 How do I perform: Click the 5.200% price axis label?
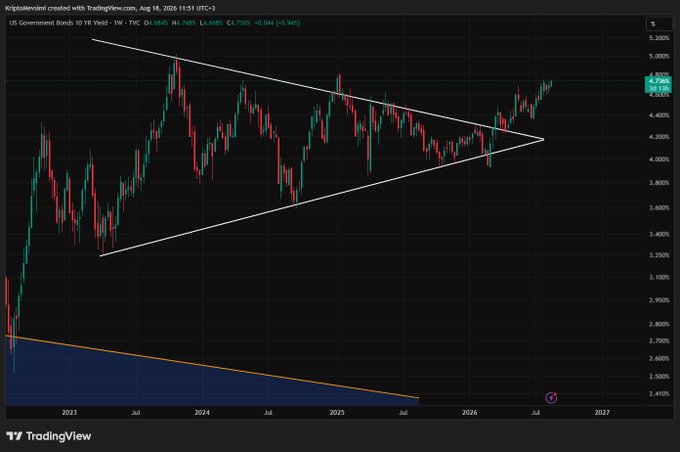659,38
